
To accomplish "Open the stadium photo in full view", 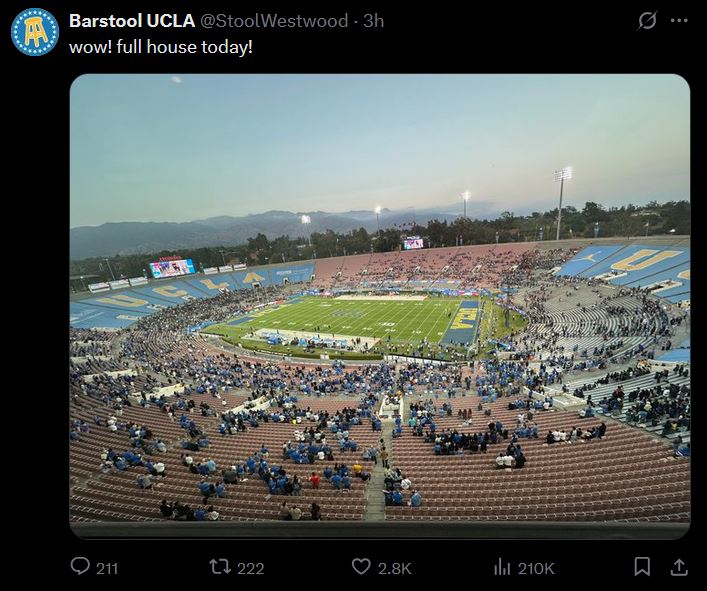I will (x=380, y=400).
